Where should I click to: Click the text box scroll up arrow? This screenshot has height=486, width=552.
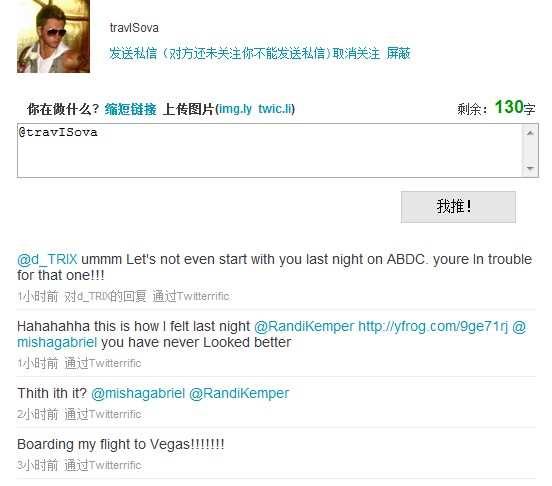pyautogui.click(x=530, y=133)
